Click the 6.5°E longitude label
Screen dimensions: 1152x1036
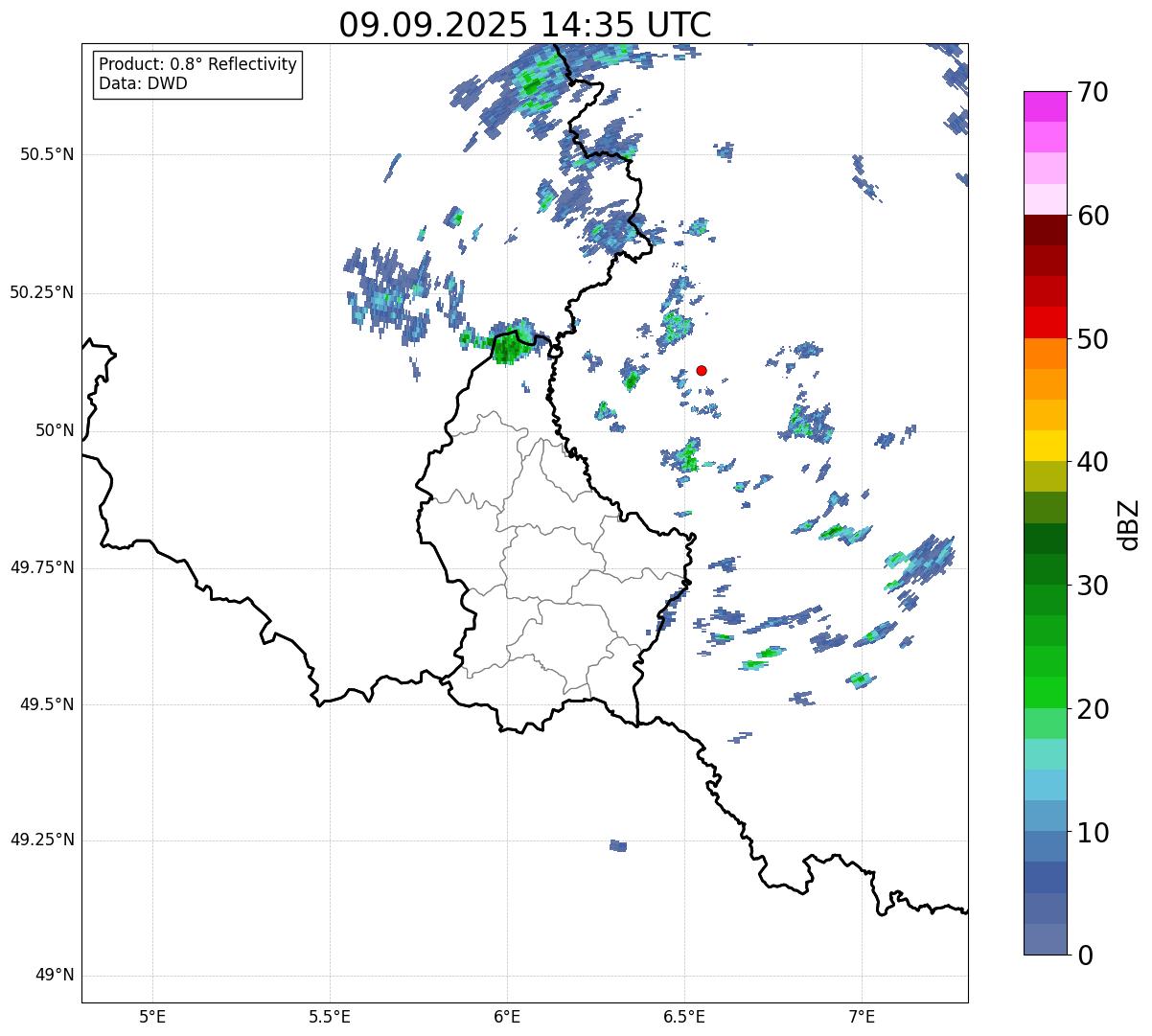(x=684, y=1016)
